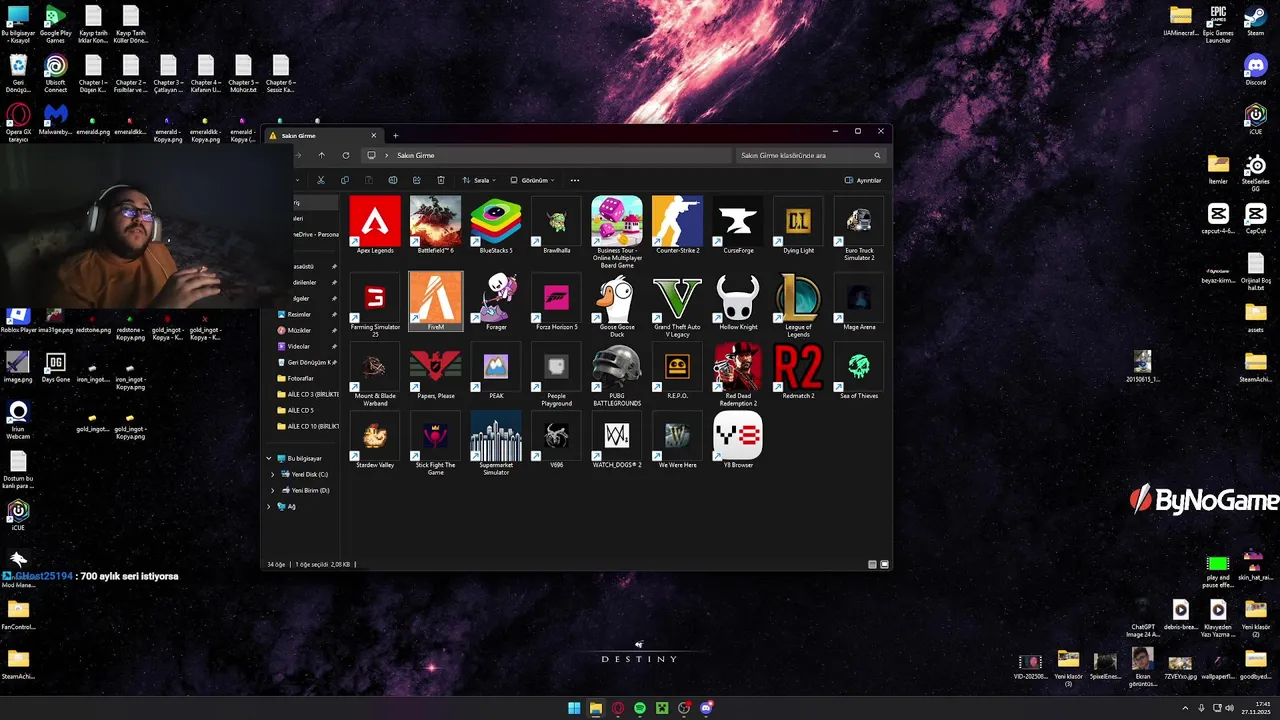
Task: Select the Forza Horizon 5 icon
Action: click(556, 301)
